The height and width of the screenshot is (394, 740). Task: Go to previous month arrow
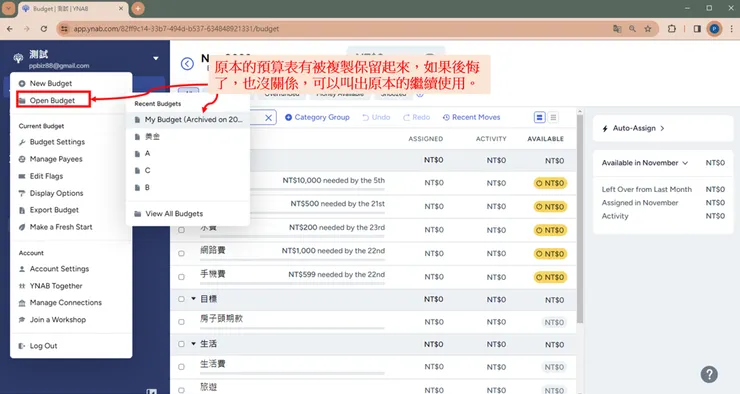[187, 64]
